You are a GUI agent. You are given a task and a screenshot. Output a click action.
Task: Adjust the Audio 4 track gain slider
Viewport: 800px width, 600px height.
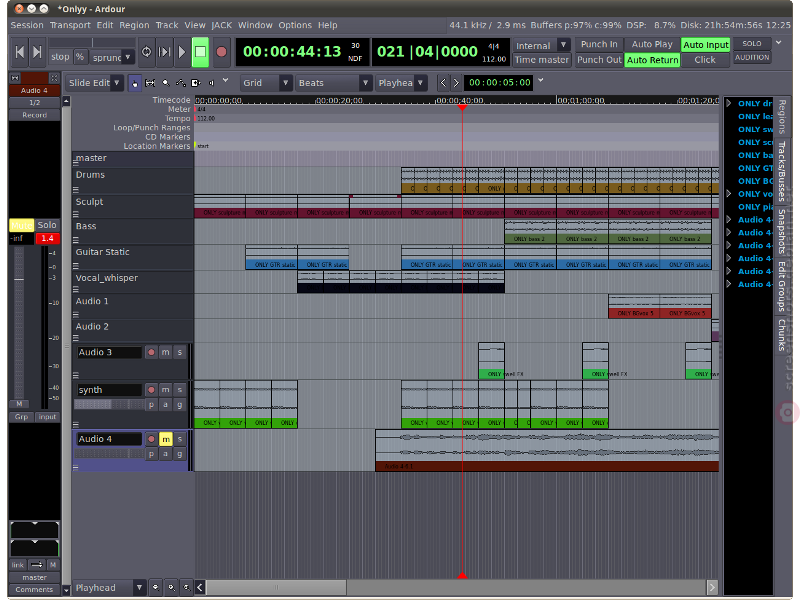click(x=109, y=454)
